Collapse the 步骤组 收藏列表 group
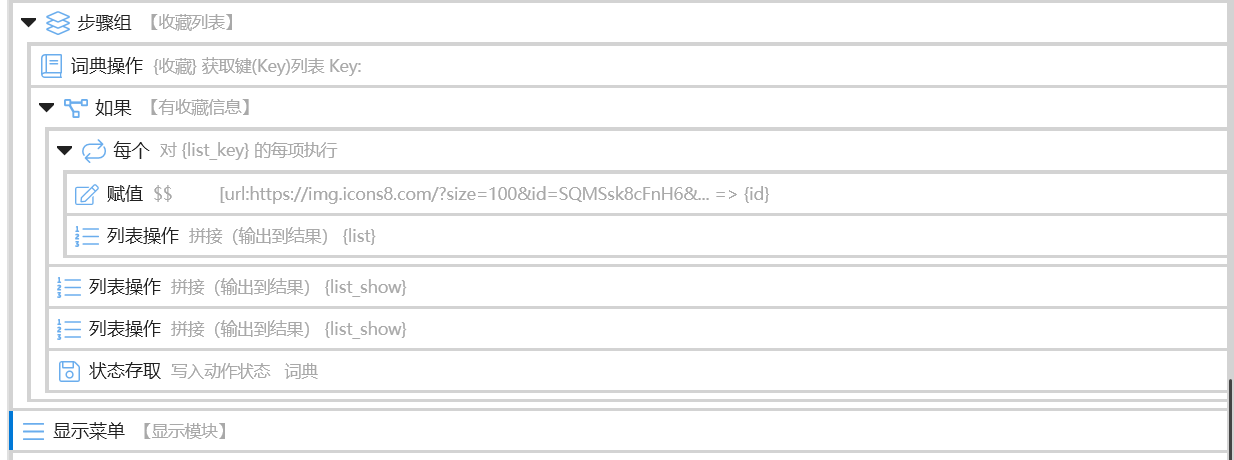 click(x=28, y=22)
